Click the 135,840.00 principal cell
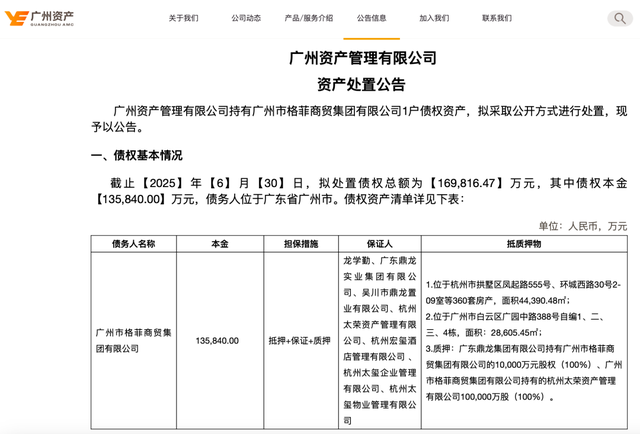This screenshot has width=640, height=434. point(220,341)
